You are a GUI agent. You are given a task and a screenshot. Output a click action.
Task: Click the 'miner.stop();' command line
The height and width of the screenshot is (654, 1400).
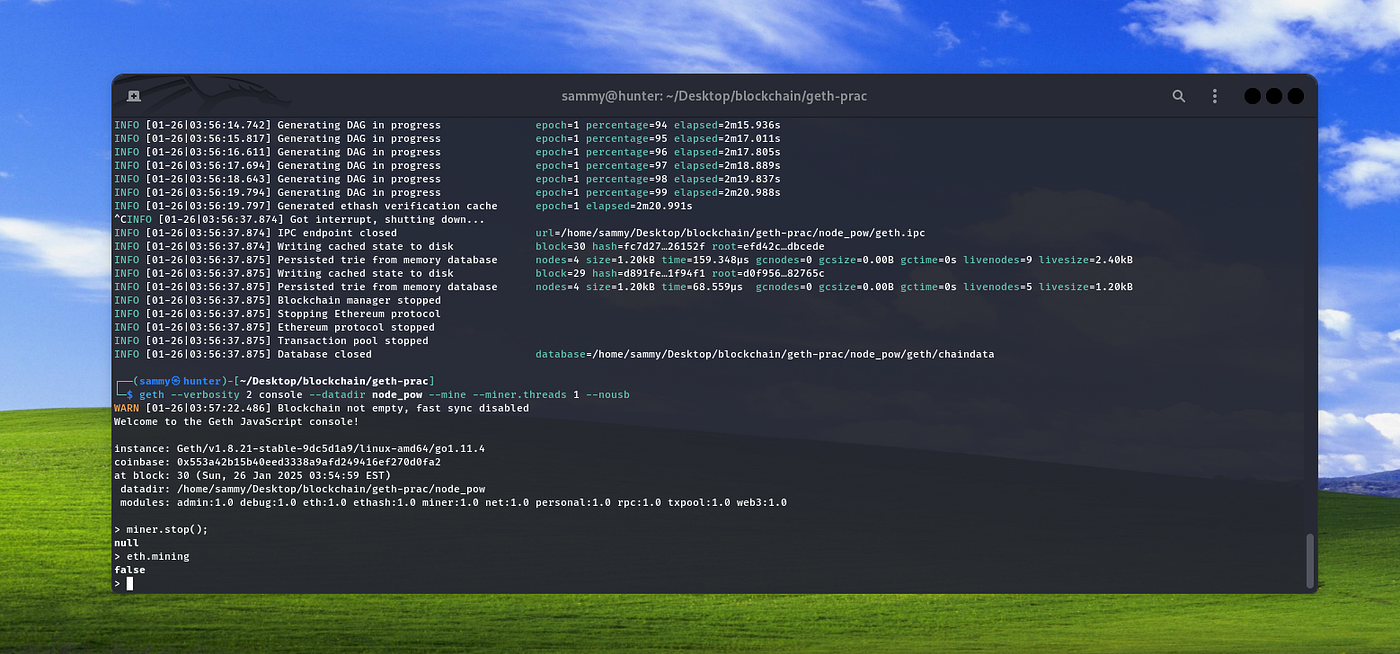pos(161,529)
